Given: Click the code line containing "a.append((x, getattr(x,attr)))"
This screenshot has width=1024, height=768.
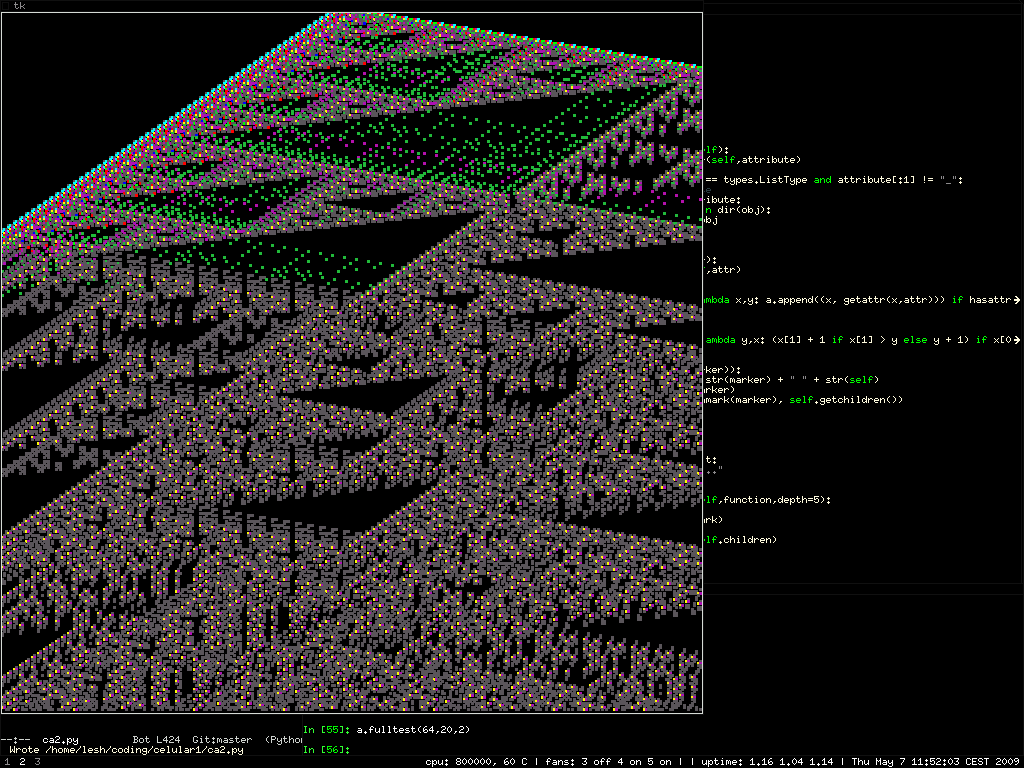Looking at the screenshot, I should pyautogui.click(x=861, y=300).
